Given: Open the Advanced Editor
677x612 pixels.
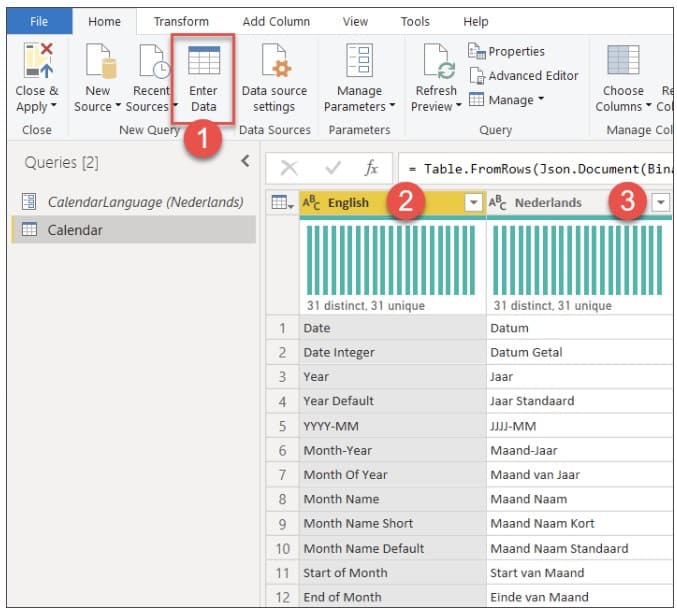Looking at the screenshot, I should click(x=523, y=76).
